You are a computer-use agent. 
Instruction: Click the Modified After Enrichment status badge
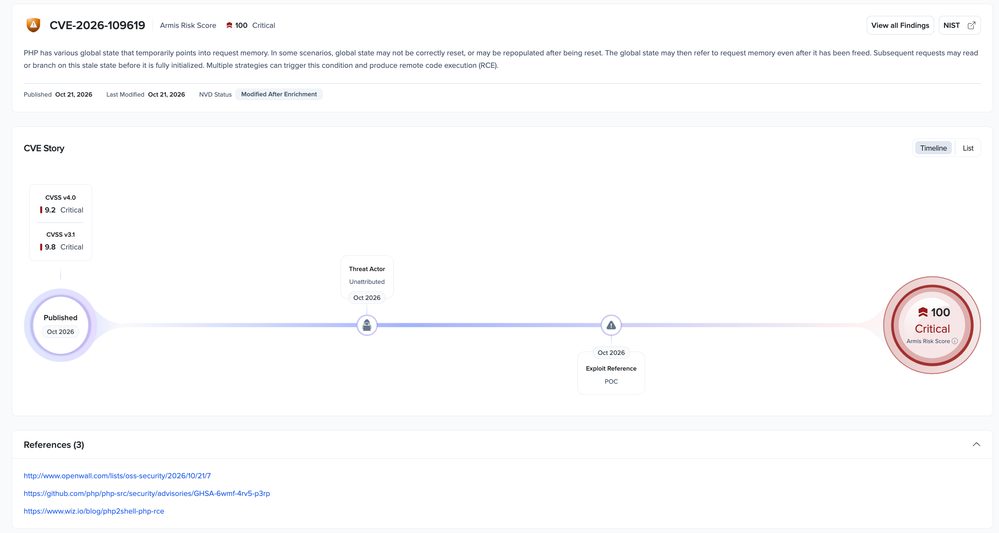click(279, 94)
